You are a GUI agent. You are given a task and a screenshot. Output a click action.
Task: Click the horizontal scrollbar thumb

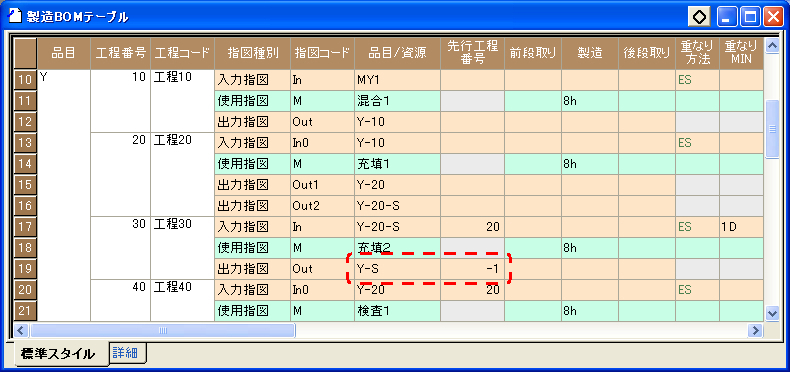[x=162, y=331]
